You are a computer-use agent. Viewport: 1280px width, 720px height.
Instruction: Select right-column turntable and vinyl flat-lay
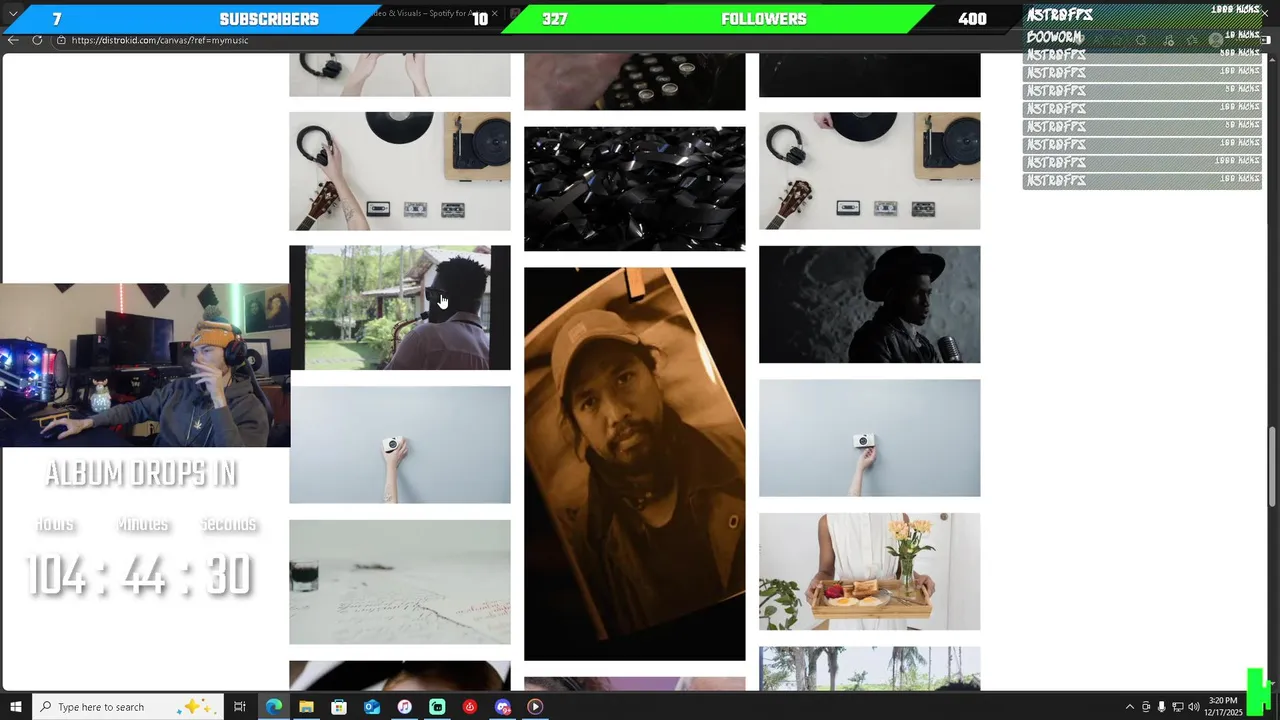(x=870, y=171)
